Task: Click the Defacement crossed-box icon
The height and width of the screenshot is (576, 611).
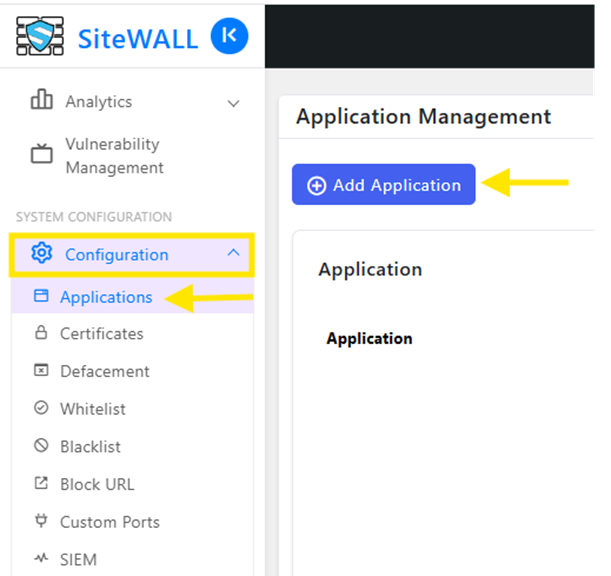Action: (41, 370)
